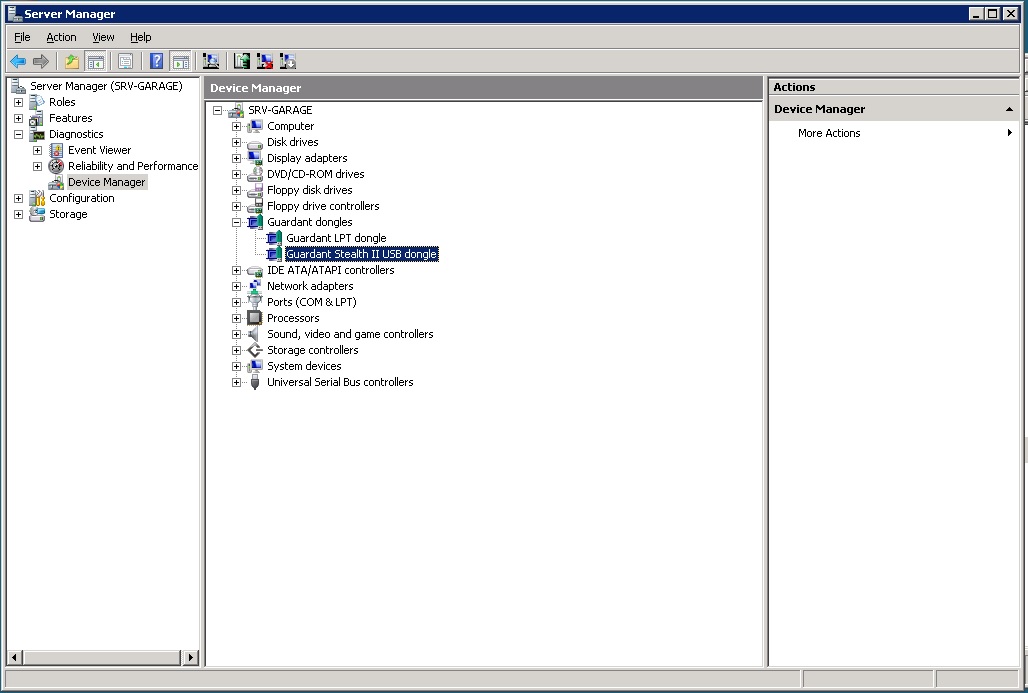Open the View menu
This screenshot has width=1028, height=693.
pos(103,37)
